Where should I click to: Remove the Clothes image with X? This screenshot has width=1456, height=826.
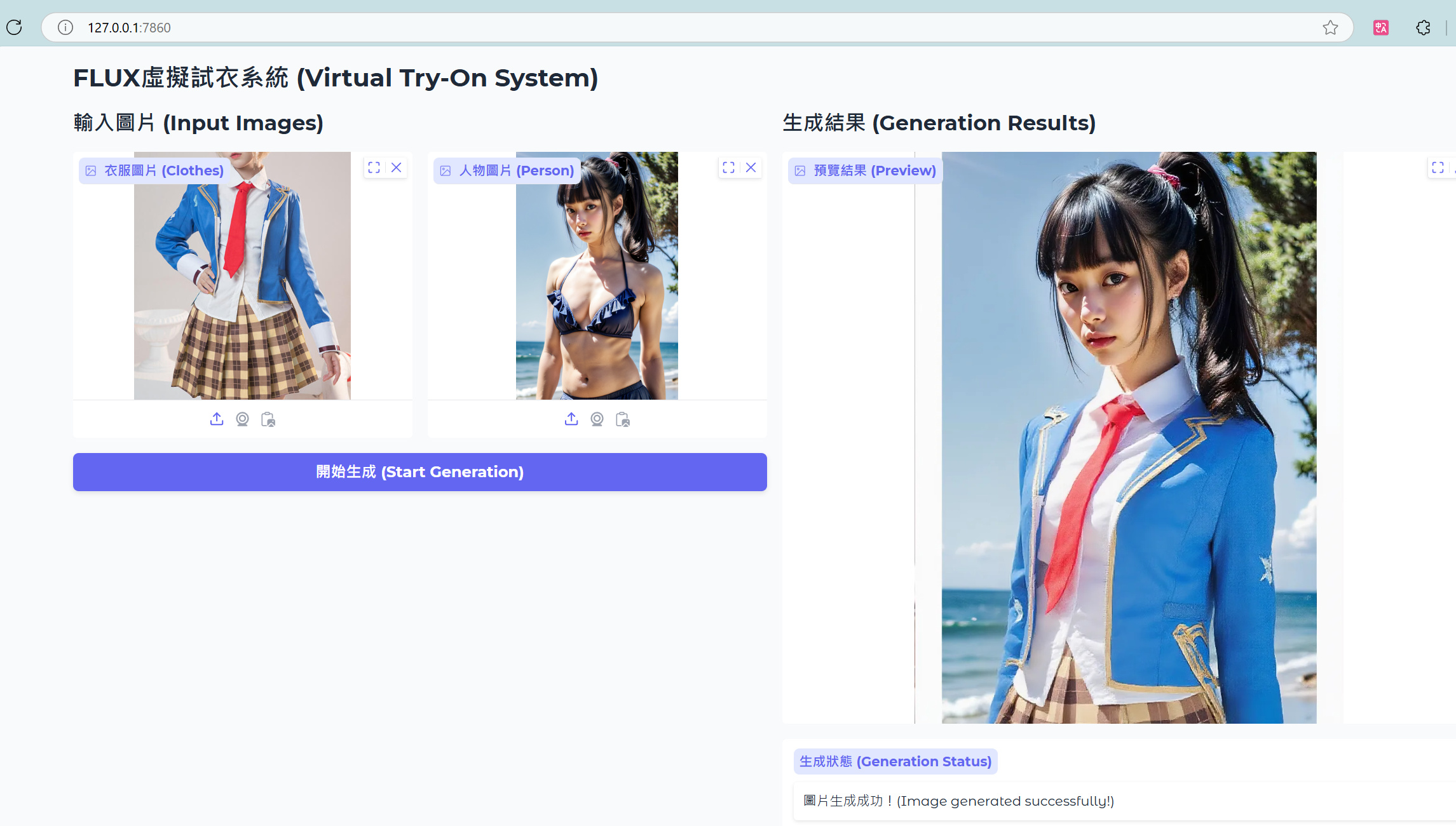[x=397, y=168]
